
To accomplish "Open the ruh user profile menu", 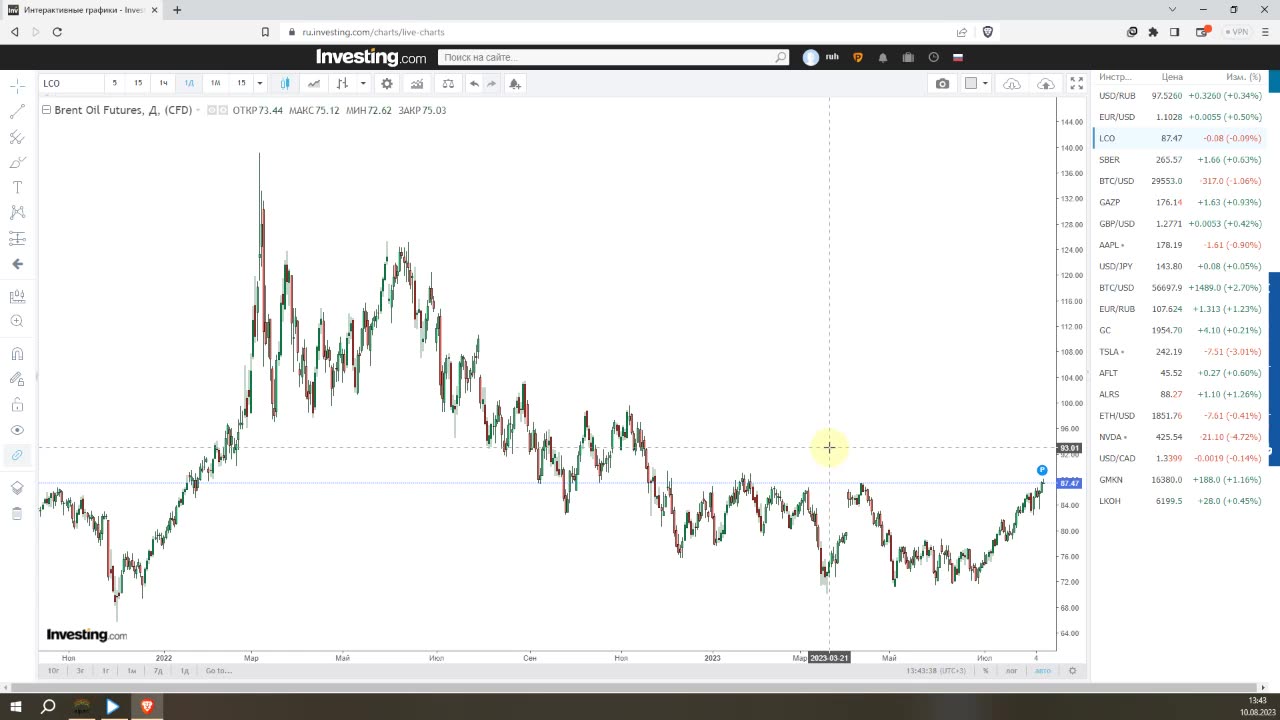I will (x=821, y=57).
